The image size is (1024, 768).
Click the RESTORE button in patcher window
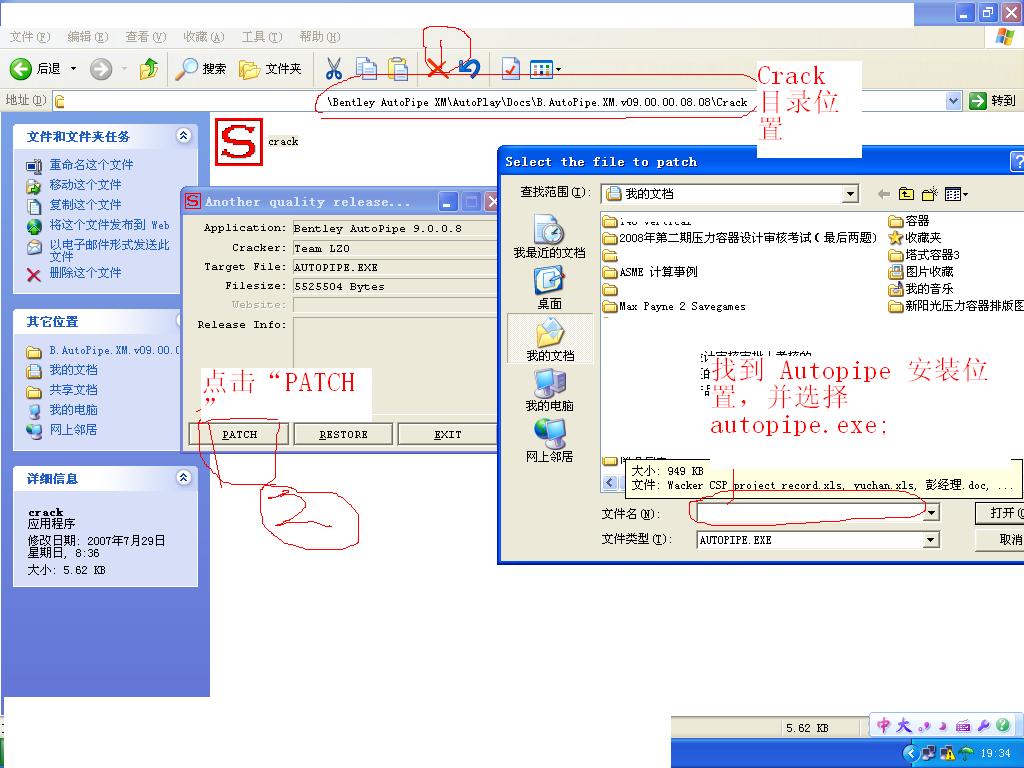(344, 434)
